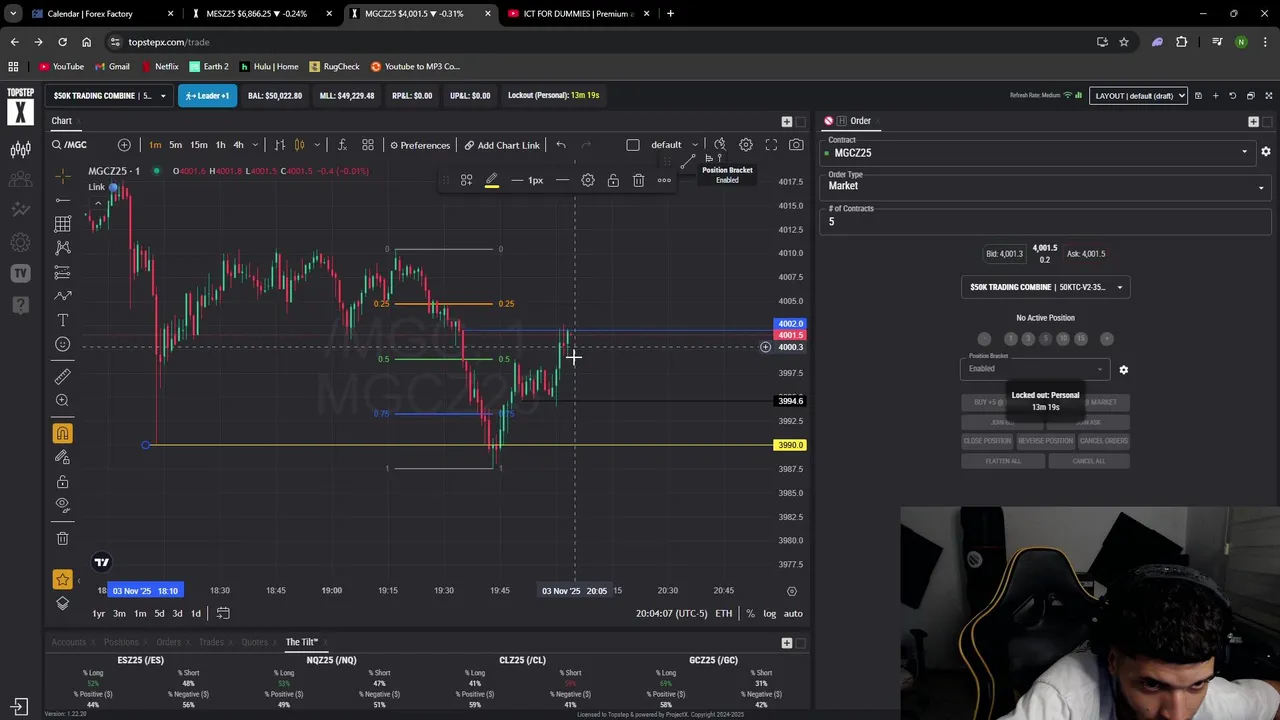The image size is (1280, 720).
Task: Open the default chart layout dropdown
Action: 675,145
